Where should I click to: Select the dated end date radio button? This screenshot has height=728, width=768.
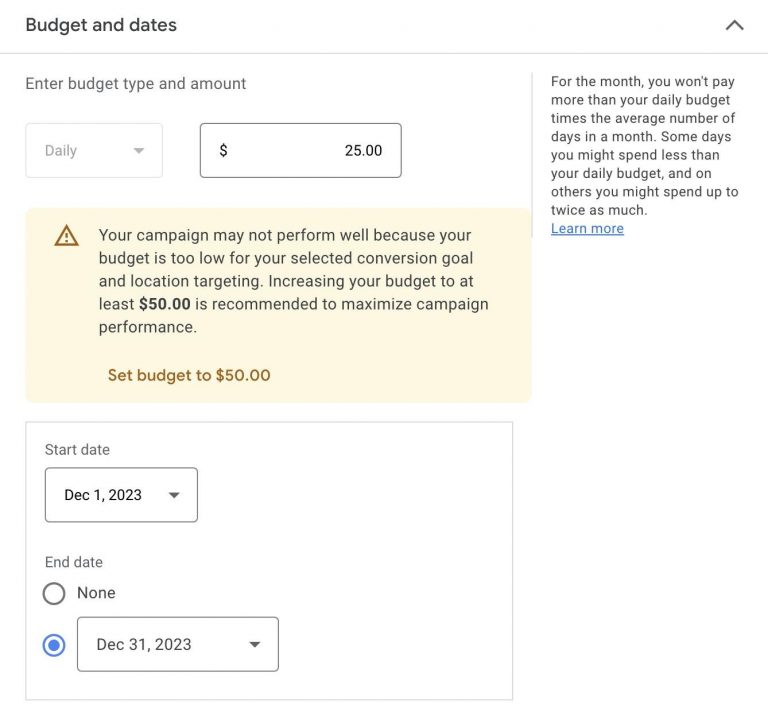coord(54,645)
